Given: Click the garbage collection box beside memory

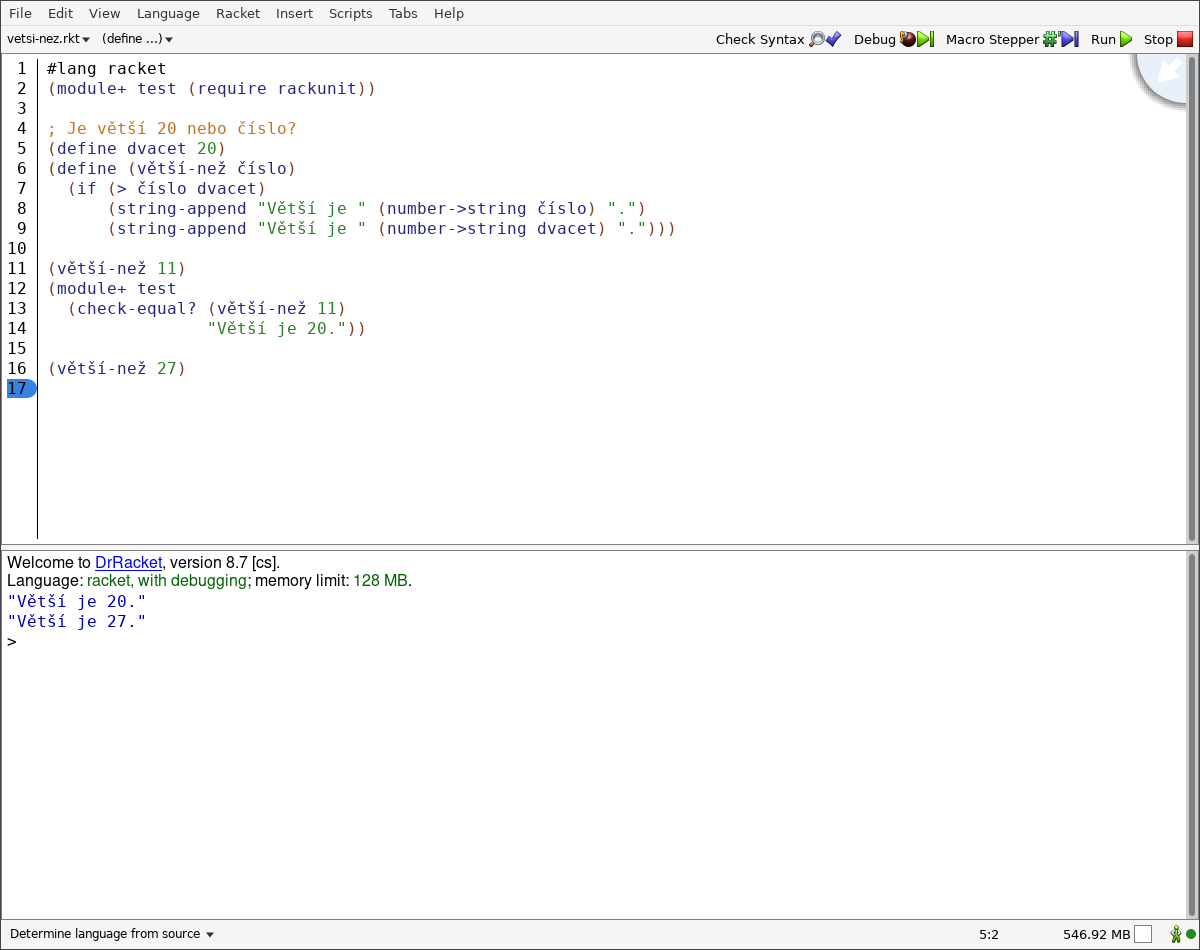Looking at the screenshot, I should point(1143,934).
